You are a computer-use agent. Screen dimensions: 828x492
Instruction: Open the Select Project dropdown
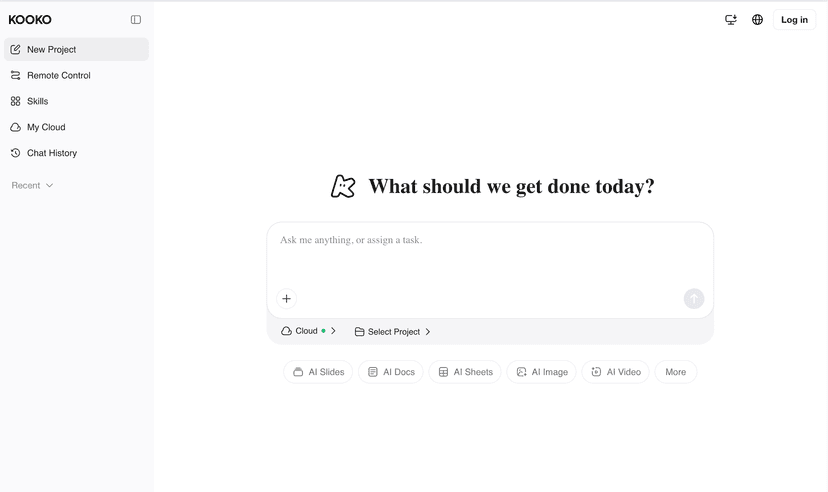point(392,332)
